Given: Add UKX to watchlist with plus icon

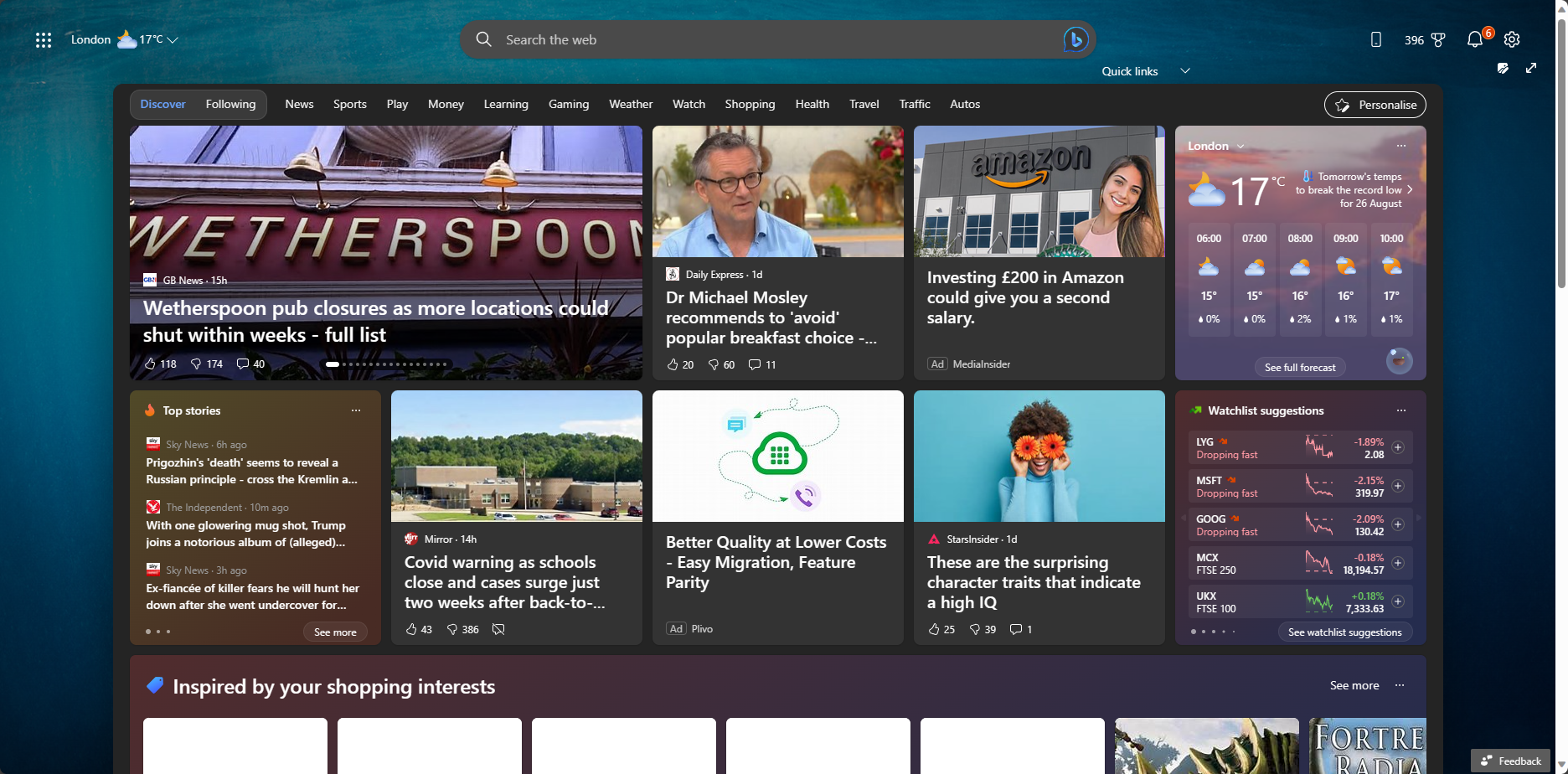Looking at the screenshot, I should (1398, 601).
